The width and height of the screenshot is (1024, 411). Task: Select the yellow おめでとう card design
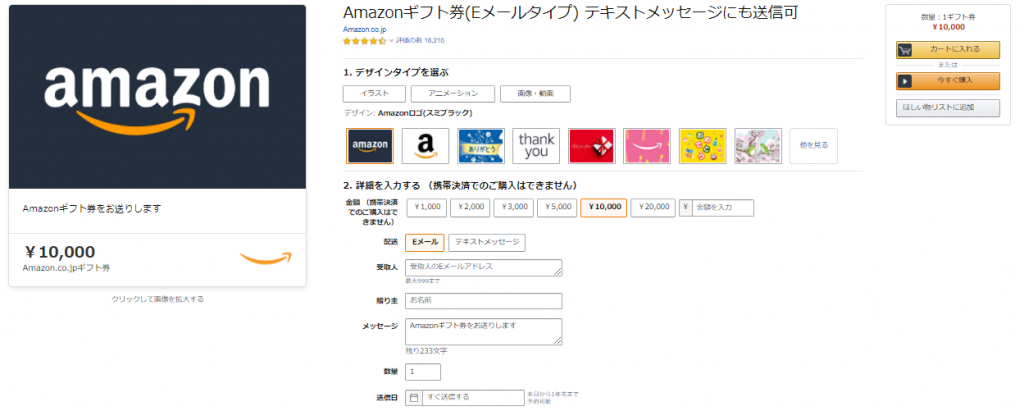pos(702,146)
